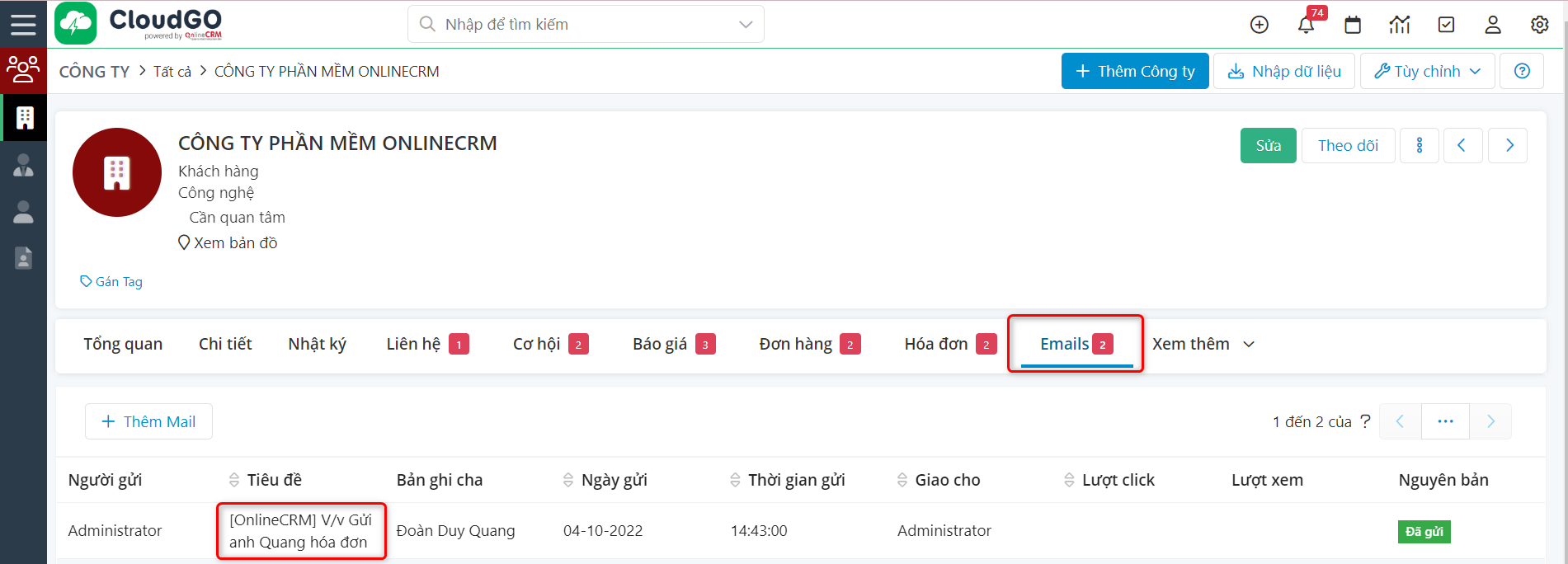Screen dimensions: 1568x564
Task: Click the quick create plus icon
Action: [x=1260, y=25]
